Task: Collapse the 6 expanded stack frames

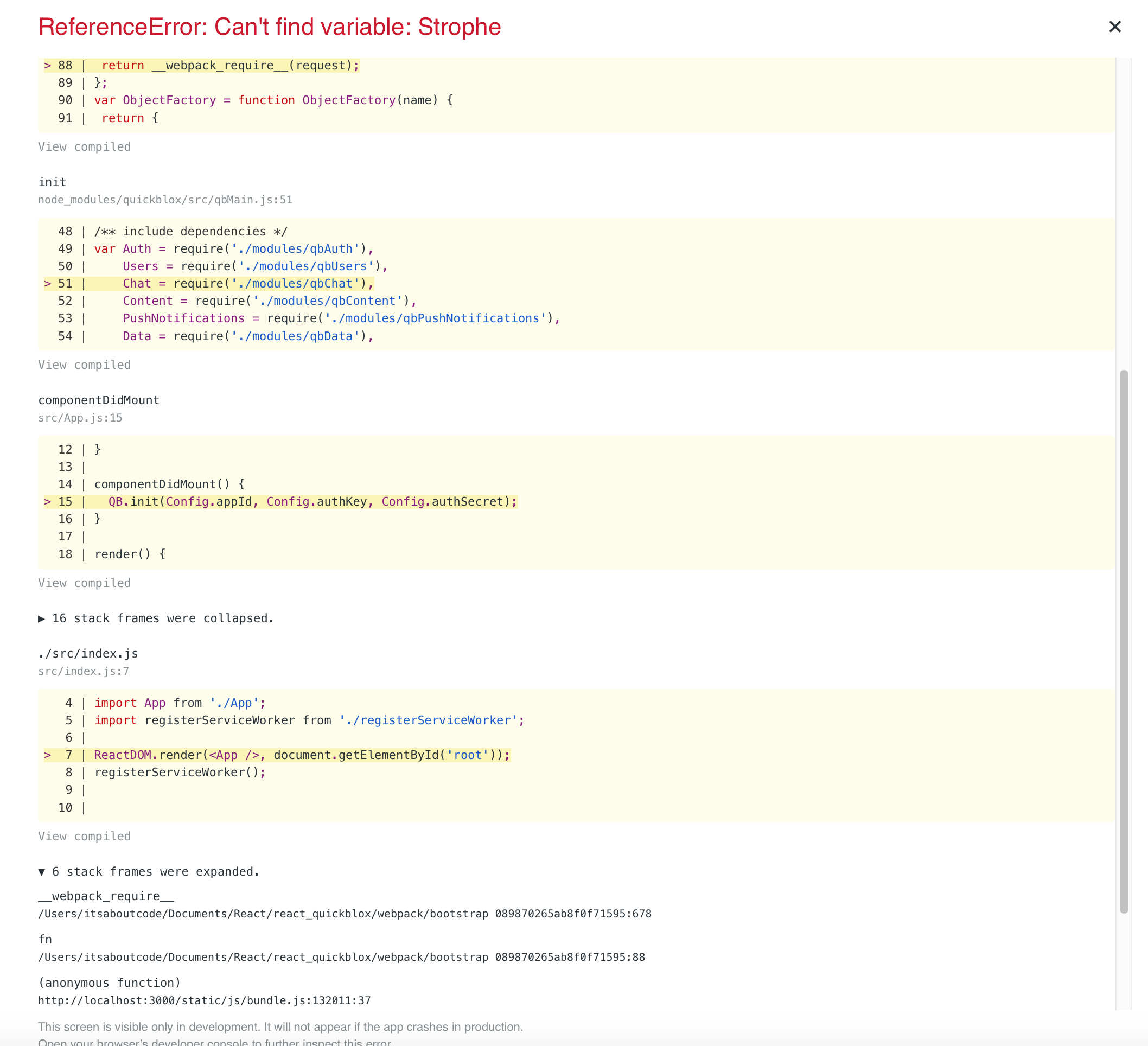Action: tap(149, 872)
